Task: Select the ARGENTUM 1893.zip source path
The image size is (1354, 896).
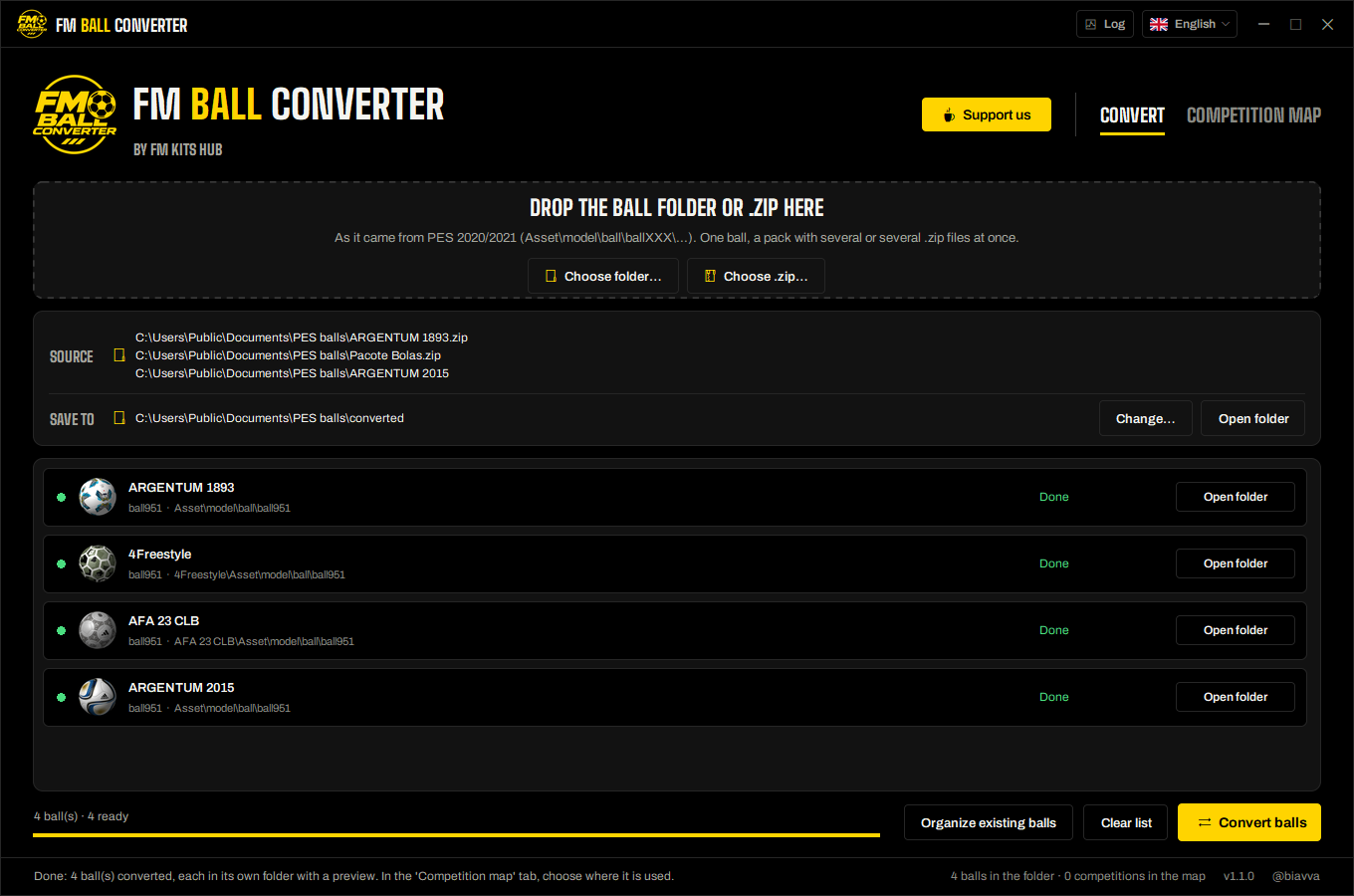Action: click(x=302, y=337)
